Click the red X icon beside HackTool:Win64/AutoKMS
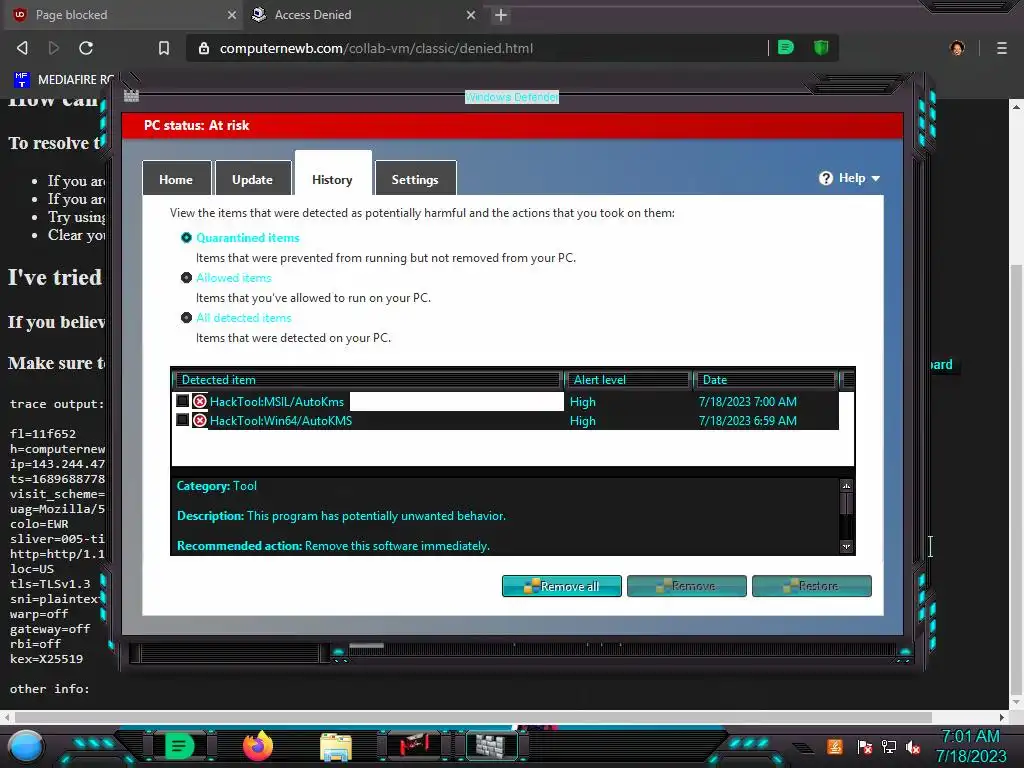This screenshot has height=768, width=1024. 200,420
